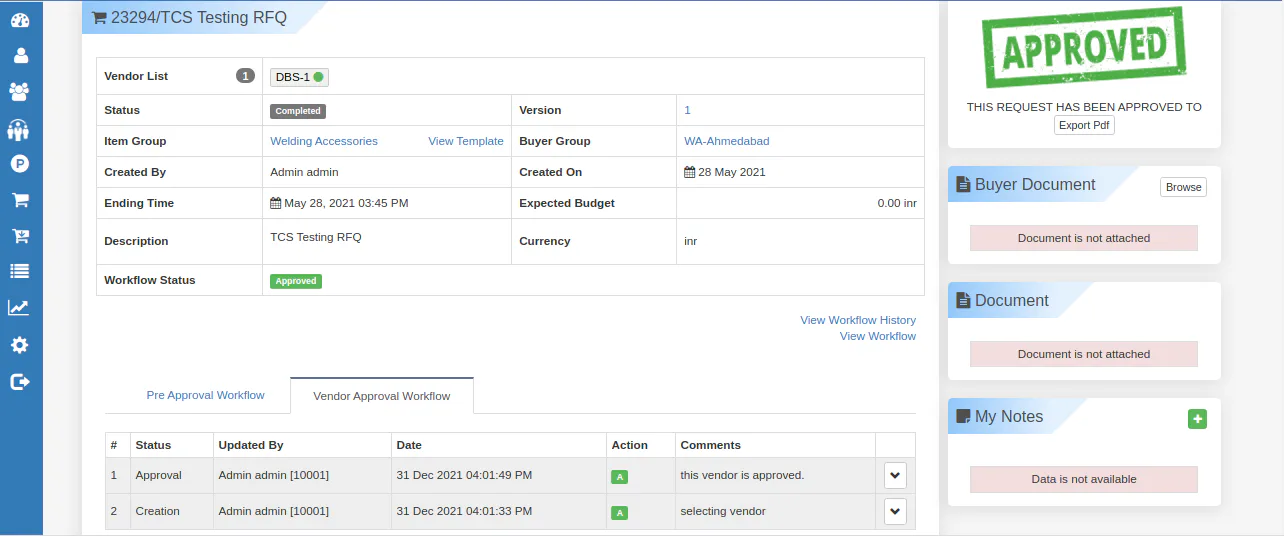Open the View Template link
1284x537 pixels.
(x=466, y=141)
